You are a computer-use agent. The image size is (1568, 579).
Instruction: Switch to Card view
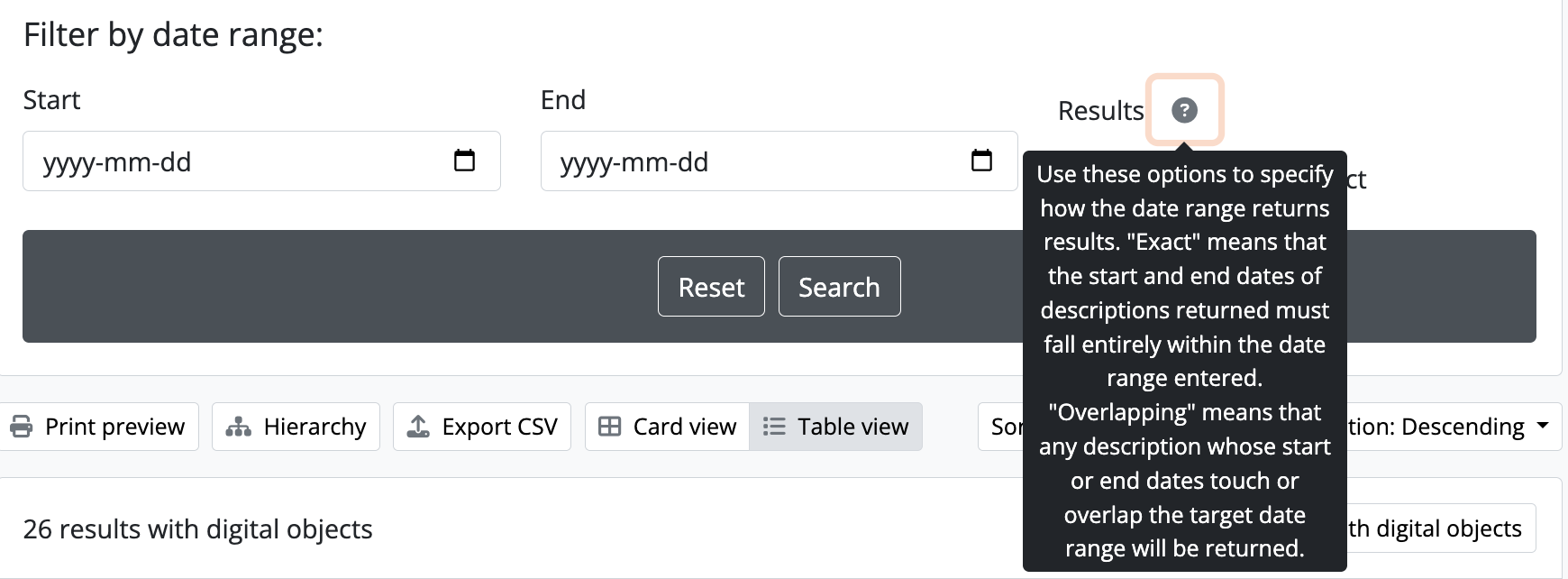click(x=668, y=427)
